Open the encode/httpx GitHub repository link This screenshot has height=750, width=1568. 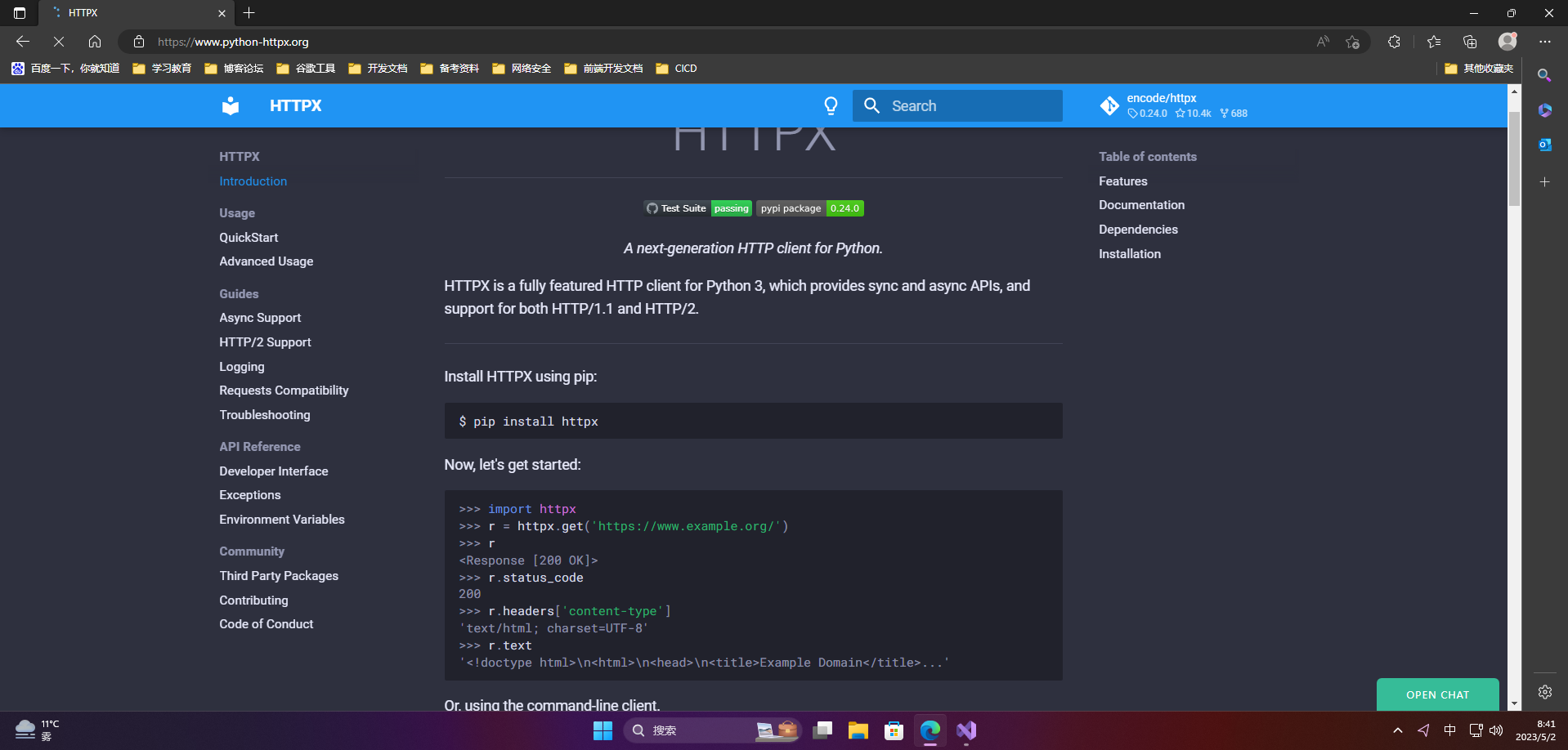click(1174, 105)
